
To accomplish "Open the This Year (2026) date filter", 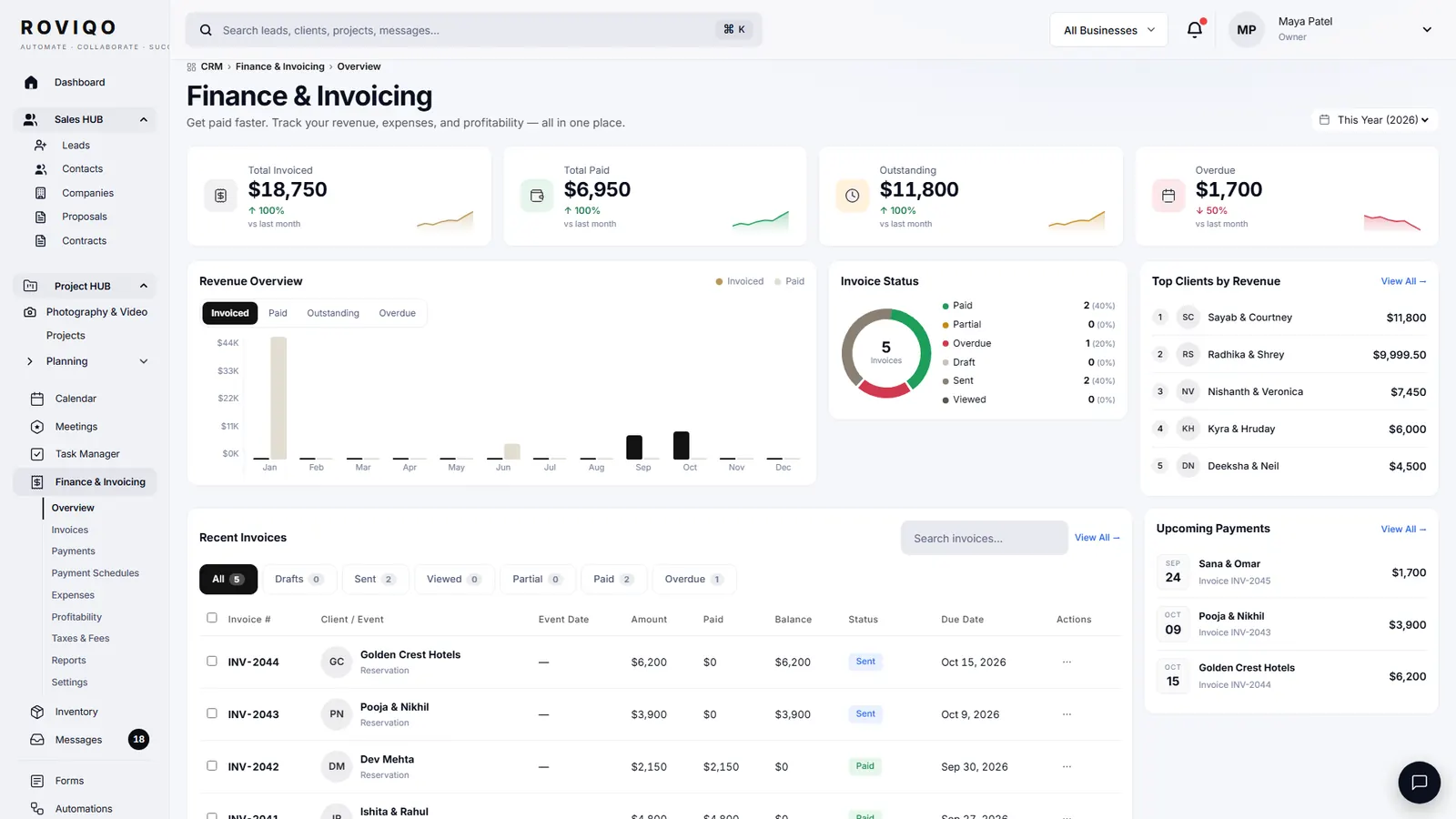I will [1375, 119].
